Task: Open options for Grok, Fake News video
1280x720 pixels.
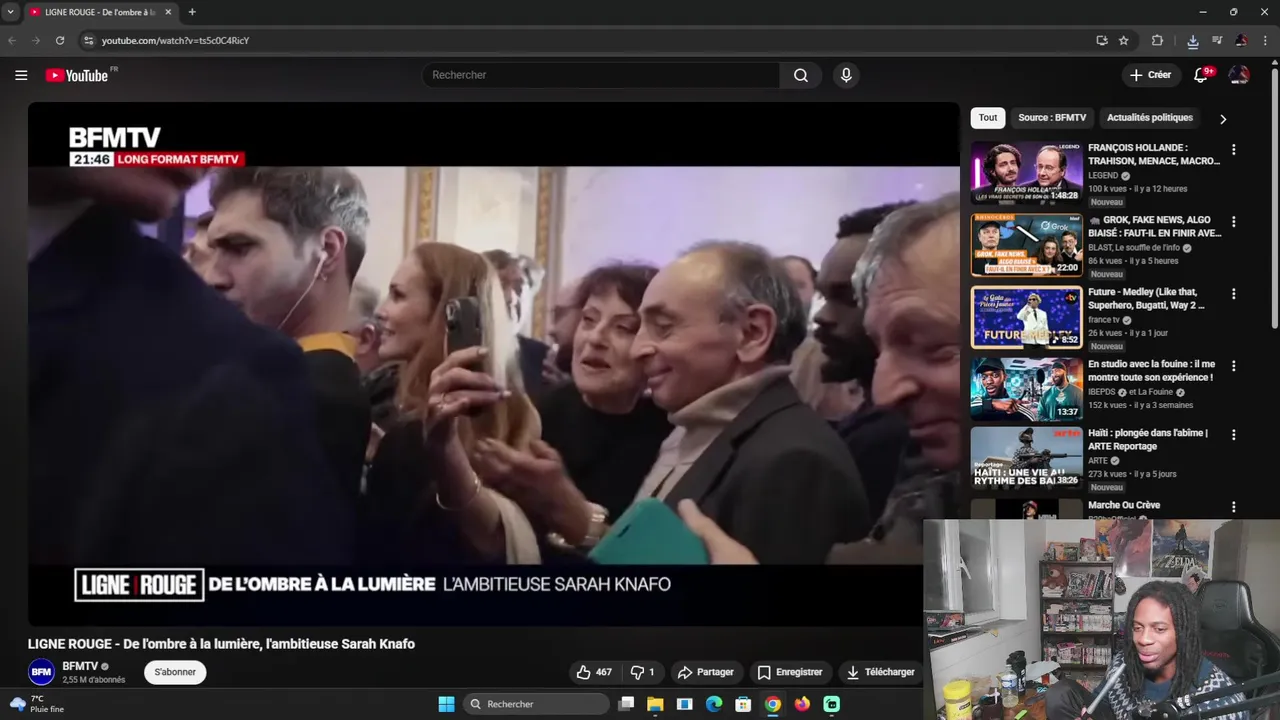Action: click(1233, 221)
